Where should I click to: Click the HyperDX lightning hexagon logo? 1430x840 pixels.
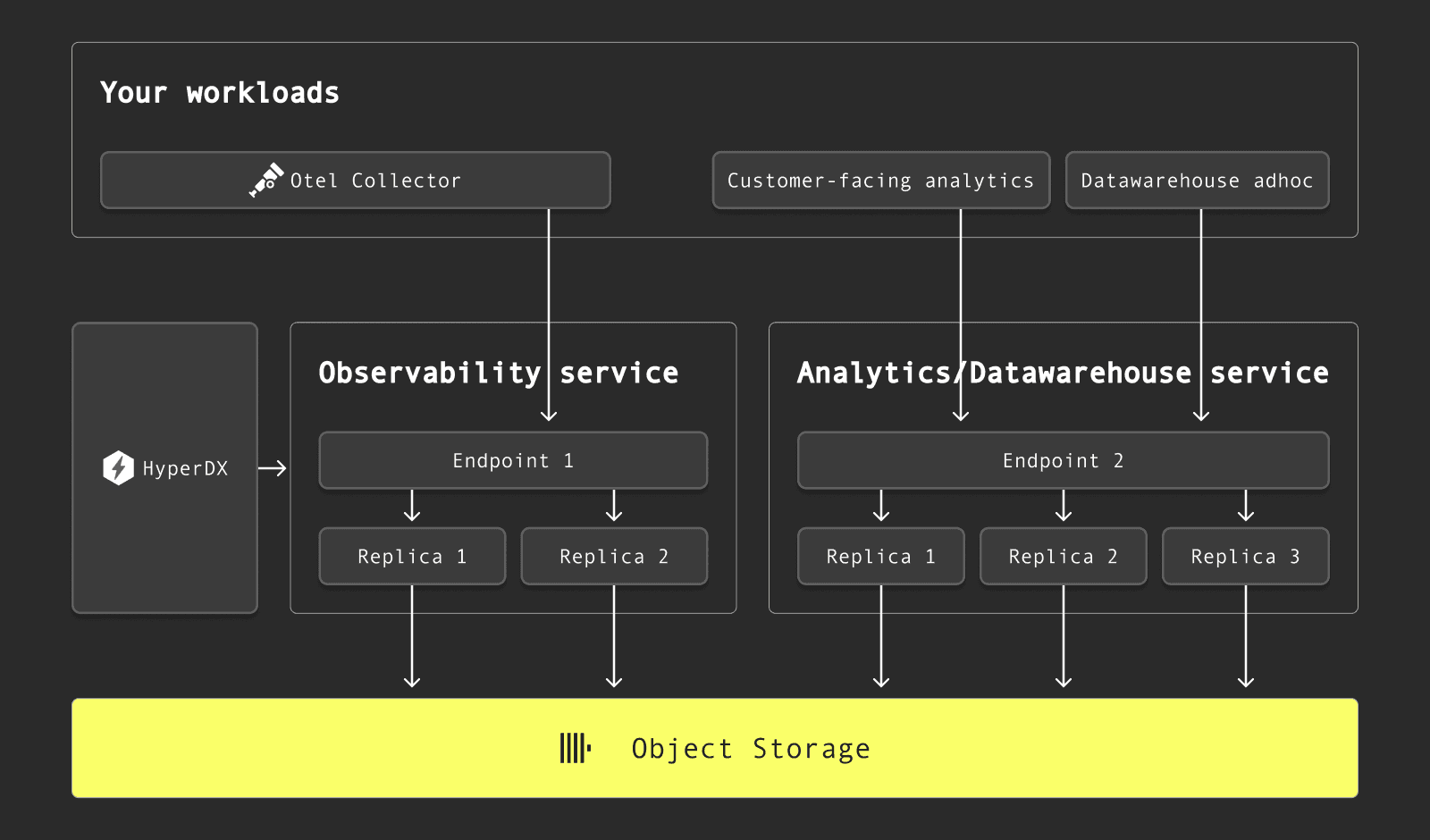point(118,468)
